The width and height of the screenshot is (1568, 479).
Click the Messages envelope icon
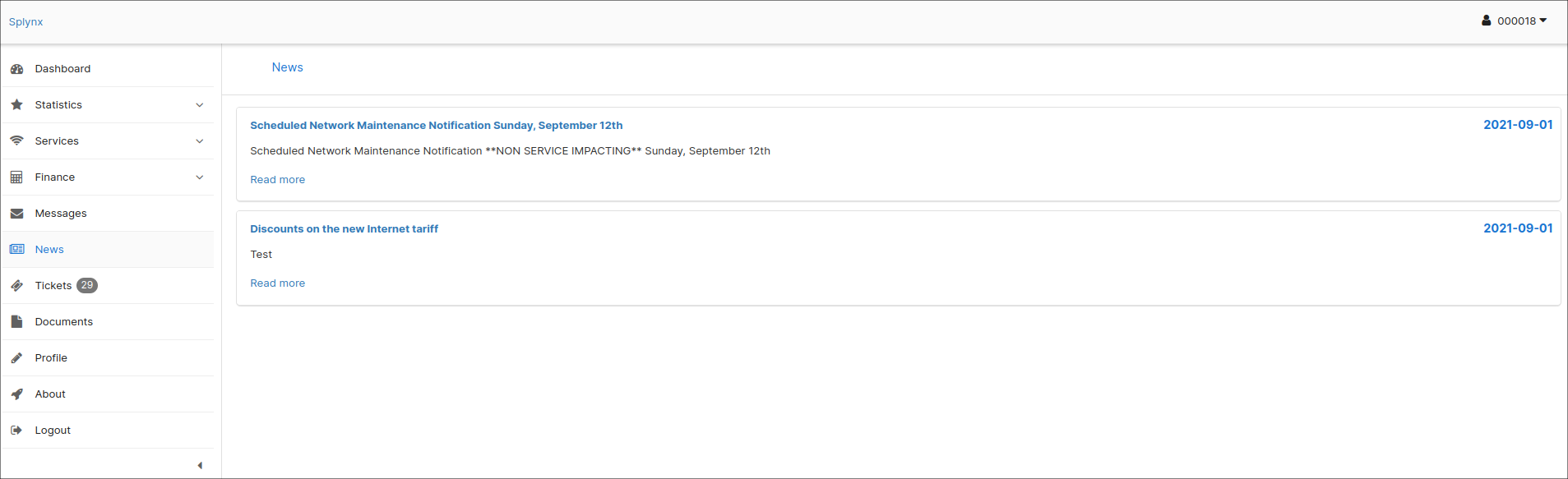(x=16, y=214)
